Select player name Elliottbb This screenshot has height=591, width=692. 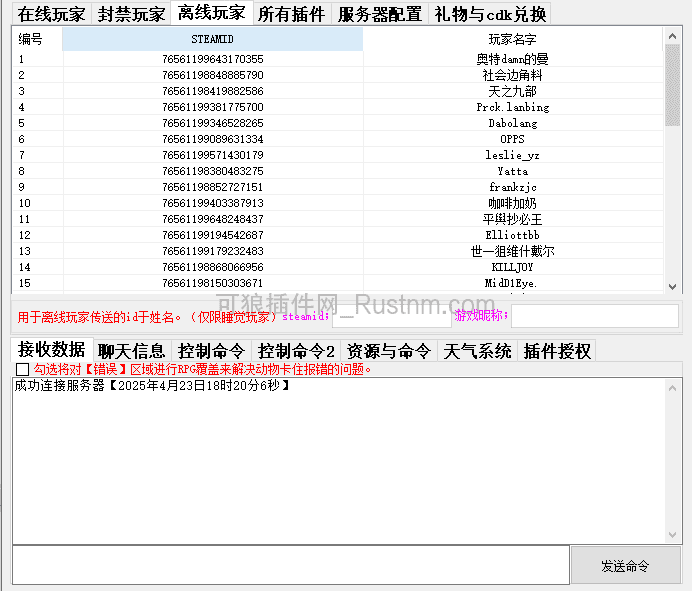tap(512, 235)
